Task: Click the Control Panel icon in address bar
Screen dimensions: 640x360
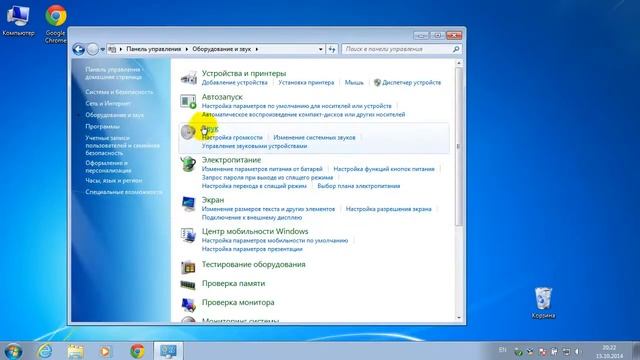Action: click(112, 49)
